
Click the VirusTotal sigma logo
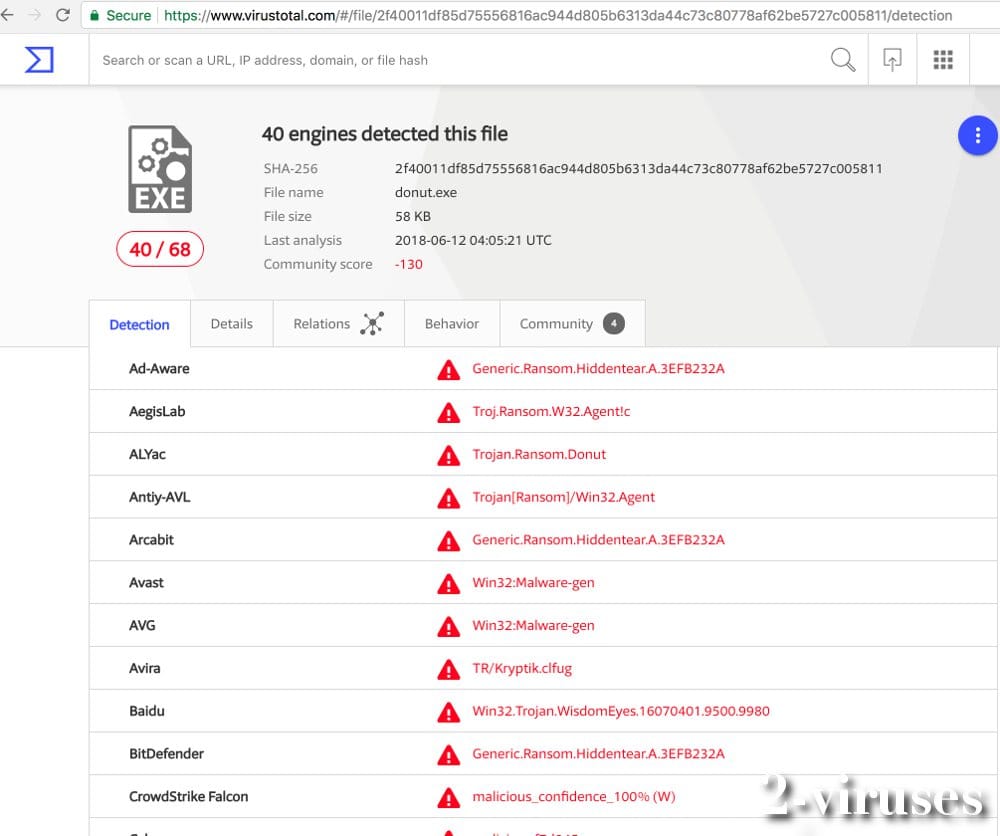coord(39,60)
